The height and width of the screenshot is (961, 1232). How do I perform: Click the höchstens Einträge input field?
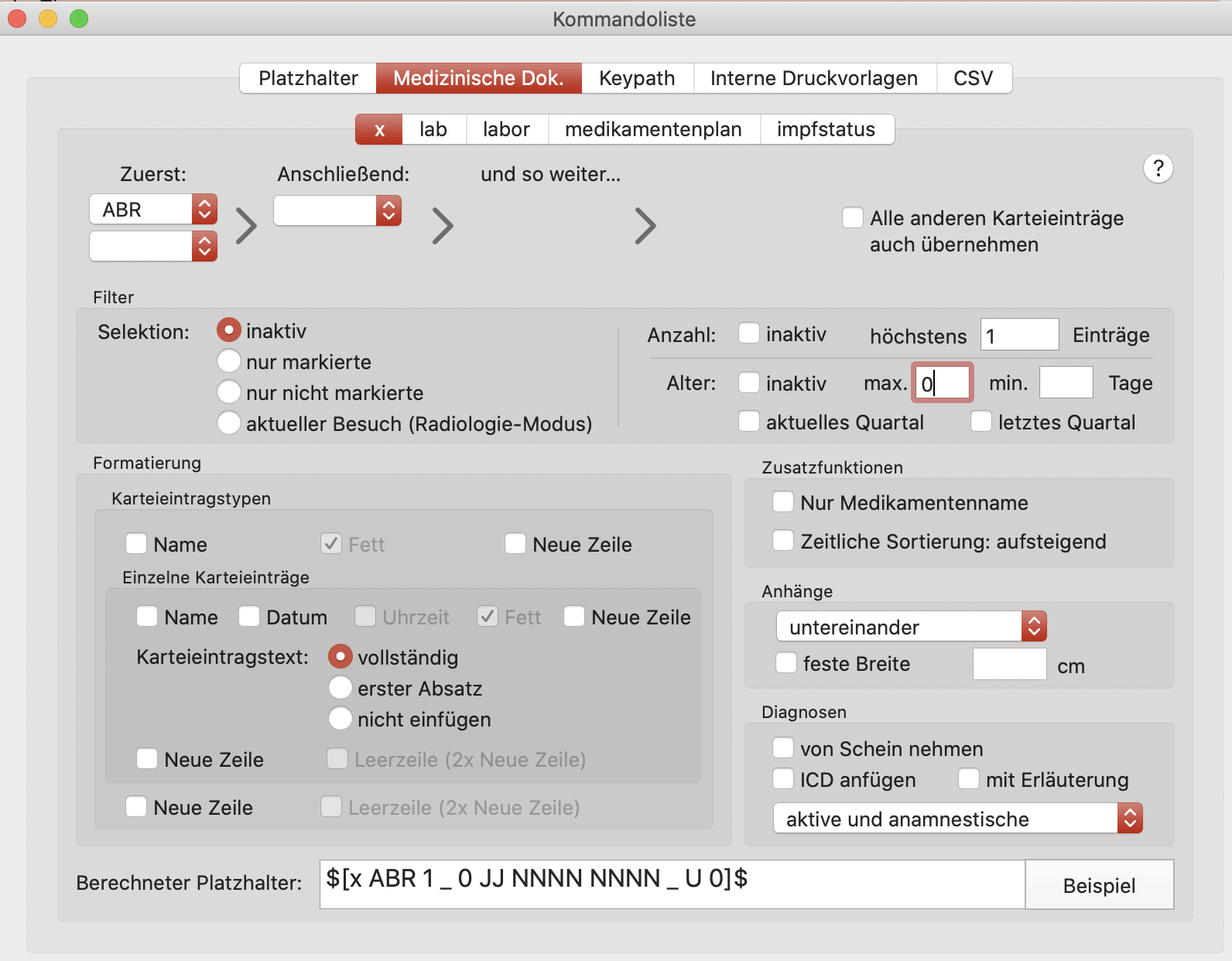click(x=1020, y=335)
